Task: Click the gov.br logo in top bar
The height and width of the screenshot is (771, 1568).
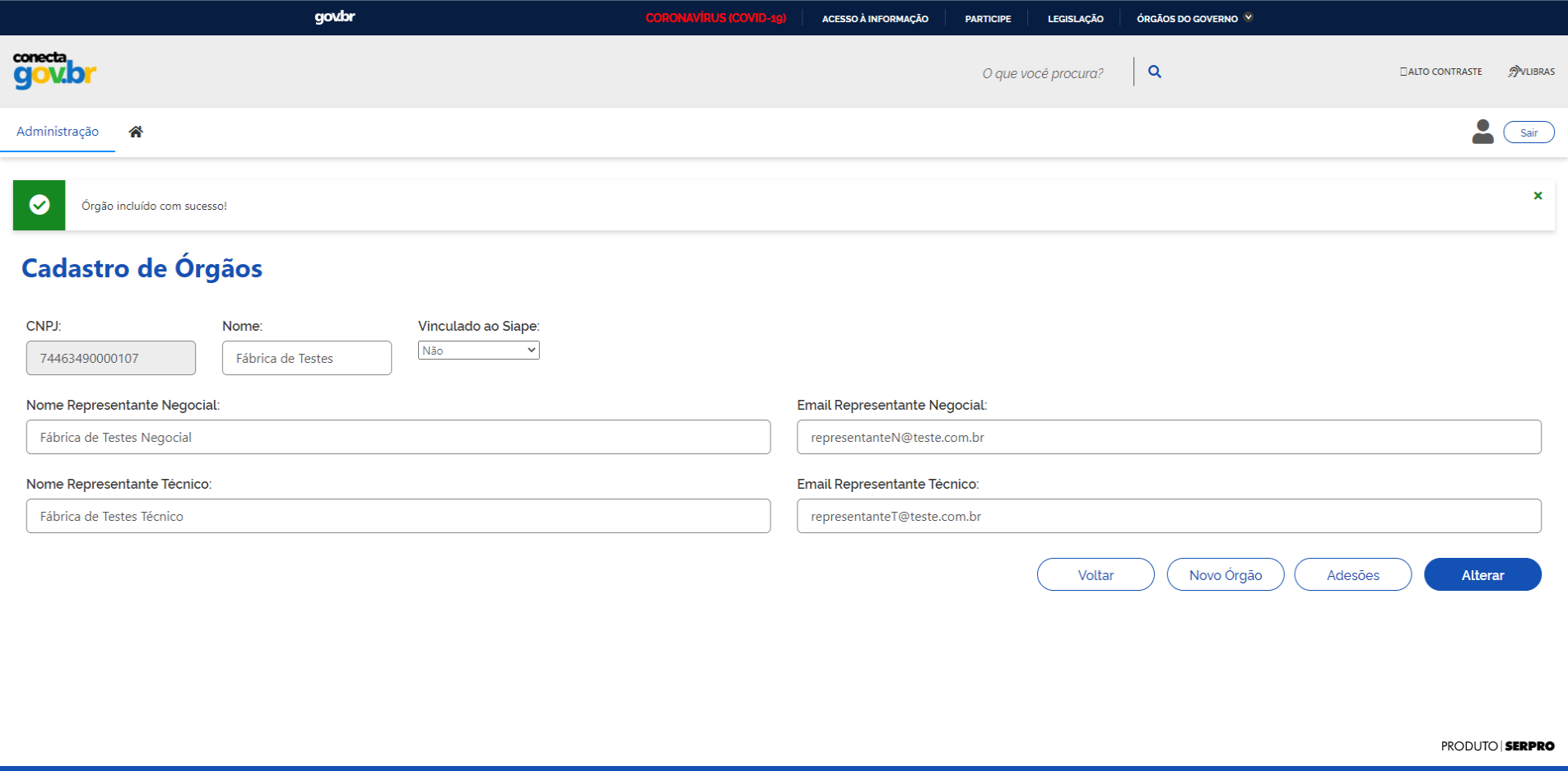Action: coord(334,17)
